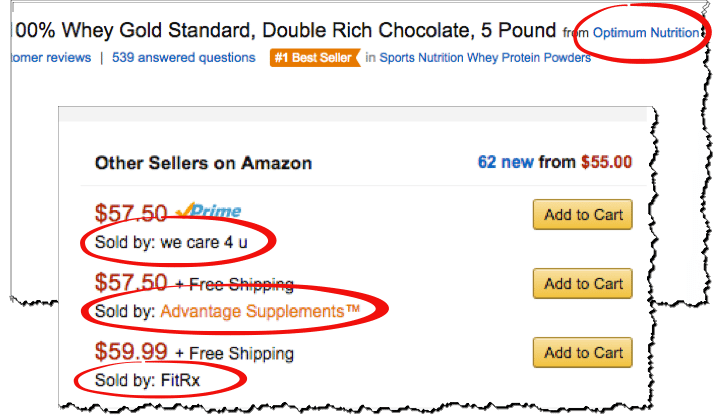Add the we care 4 u offer to cart
This screenshot has width=718, height=418.
tap(582, 214)
